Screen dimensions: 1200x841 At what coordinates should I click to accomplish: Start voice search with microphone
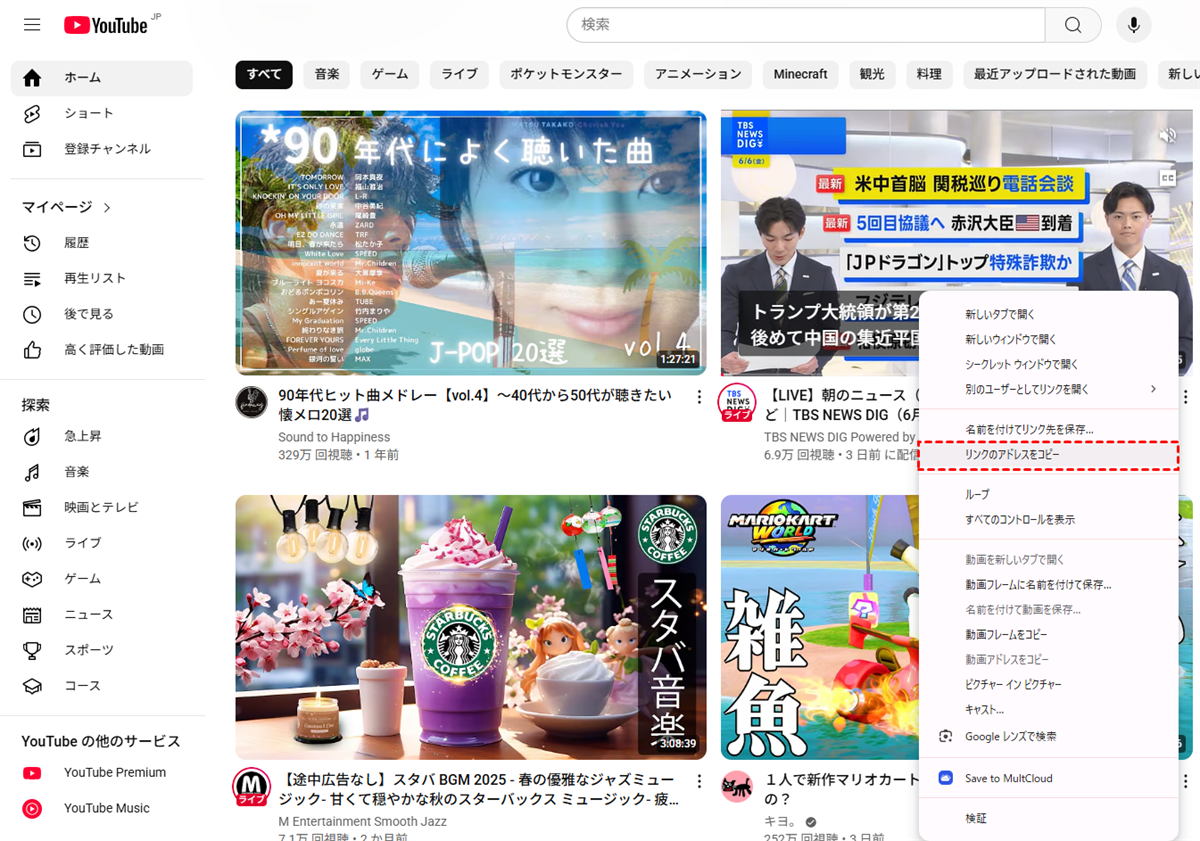coord(1133,25)
